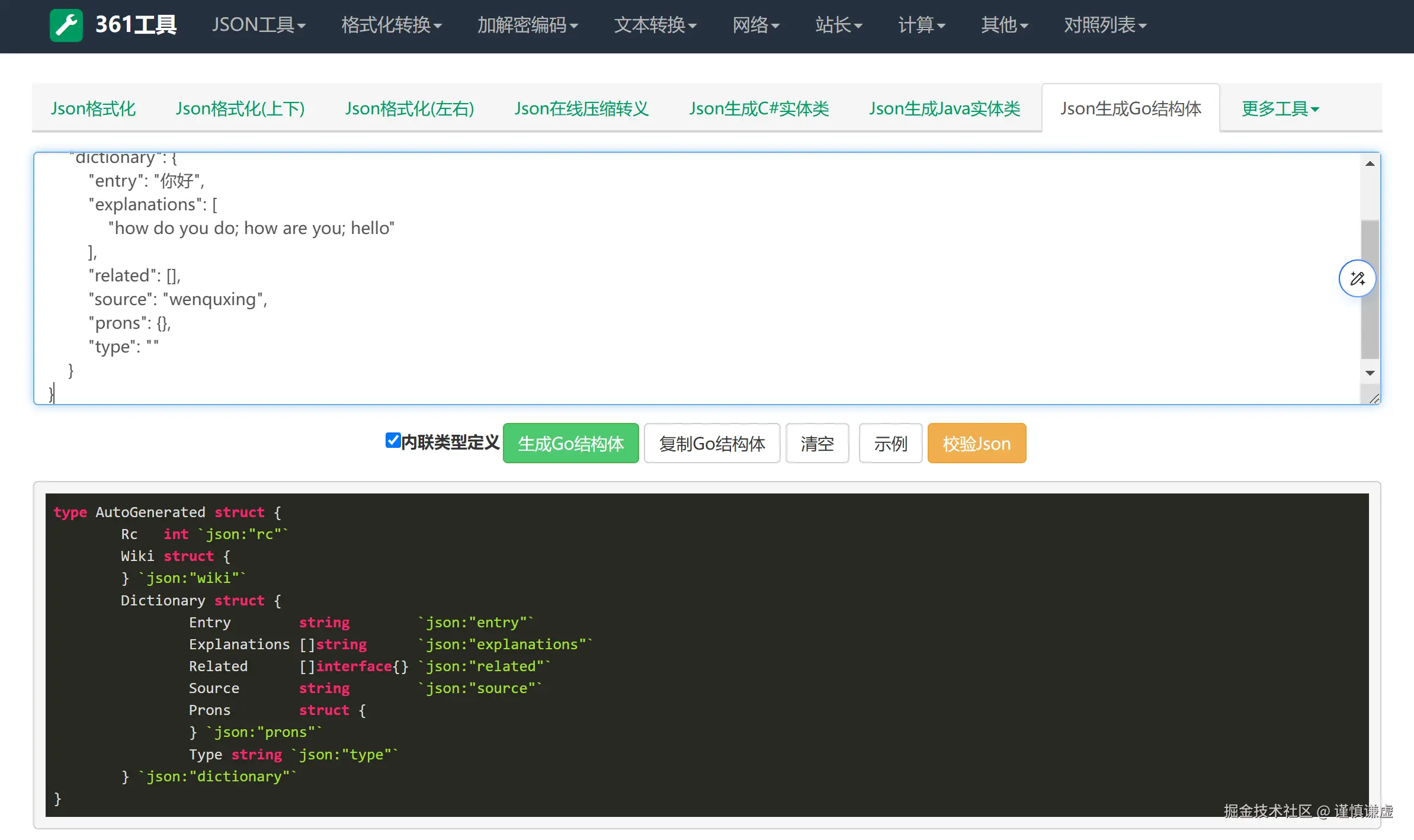Switch to the Json格式化 tab
1414x840 pixels.
[94, 109]
